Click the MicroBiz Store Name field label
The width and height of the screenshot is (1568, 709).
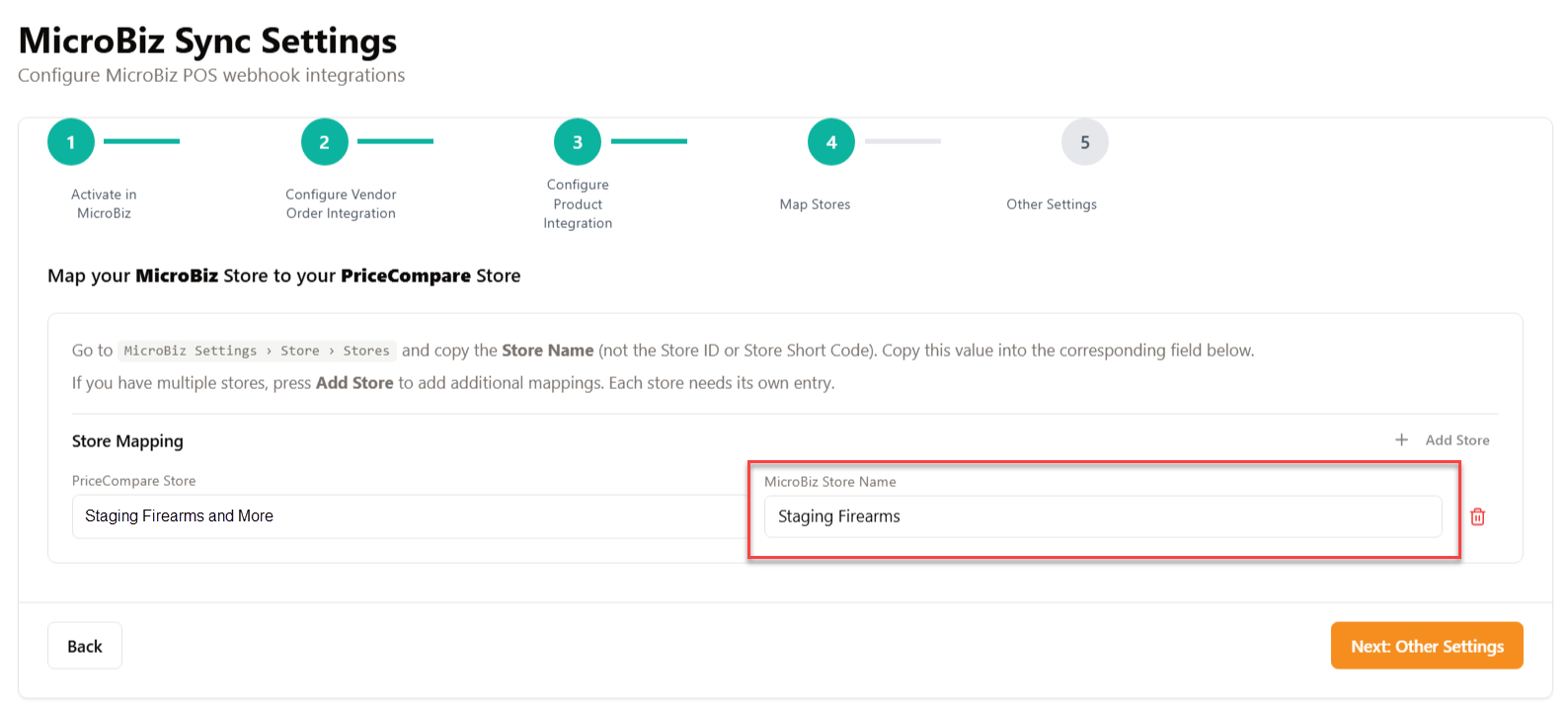pyautogui.click(x=830, y=482)
